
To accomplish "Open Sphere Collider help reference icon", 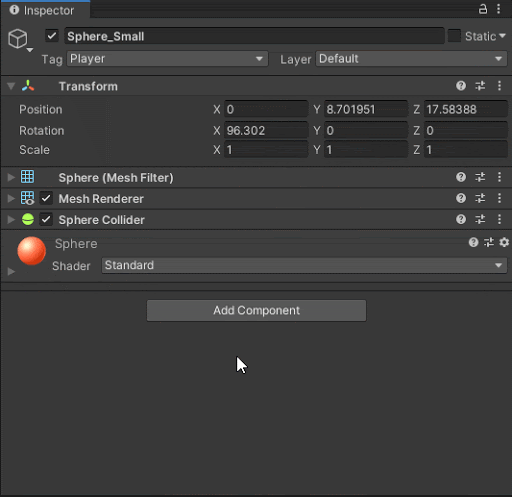I will [461, 219].
